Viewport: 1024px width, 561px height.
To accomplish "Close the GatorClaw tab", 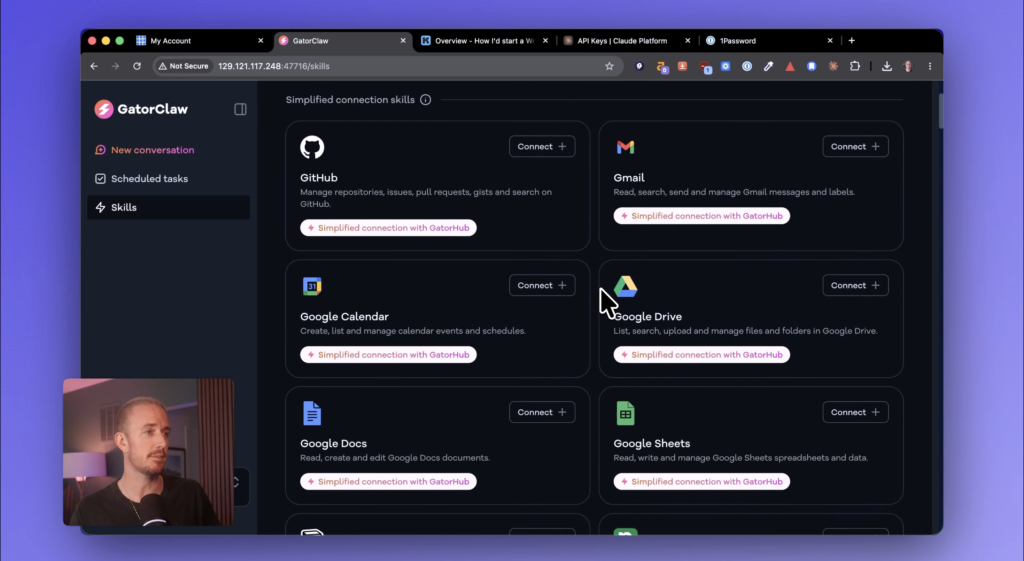I will pyautogui.click(x=403, y=40).
